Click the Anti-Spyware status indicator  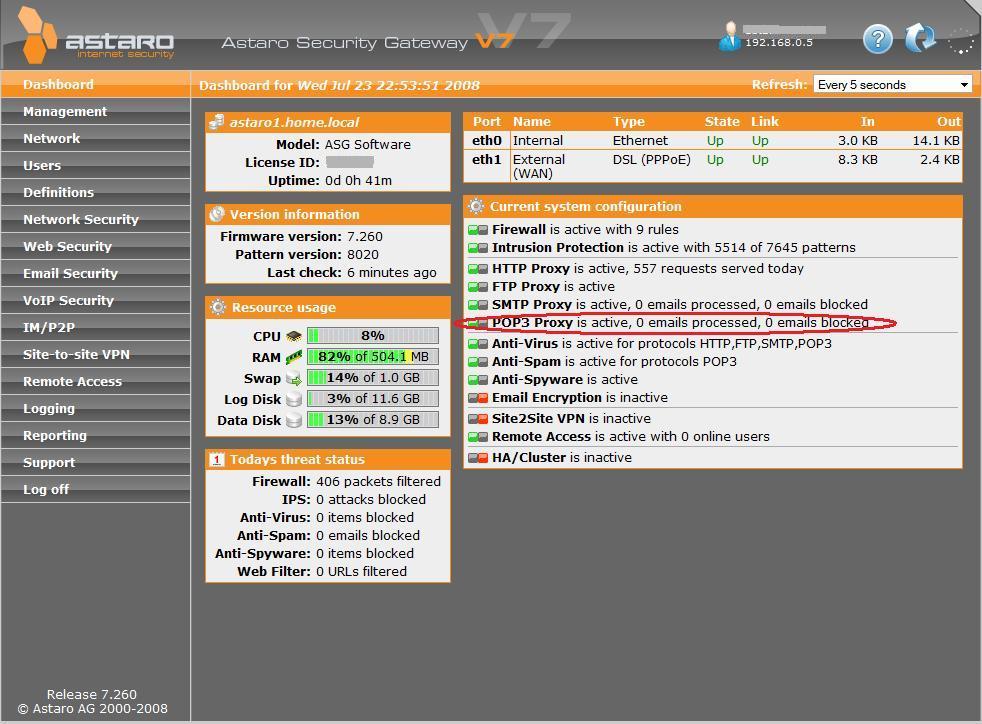[x=478, y=380]
